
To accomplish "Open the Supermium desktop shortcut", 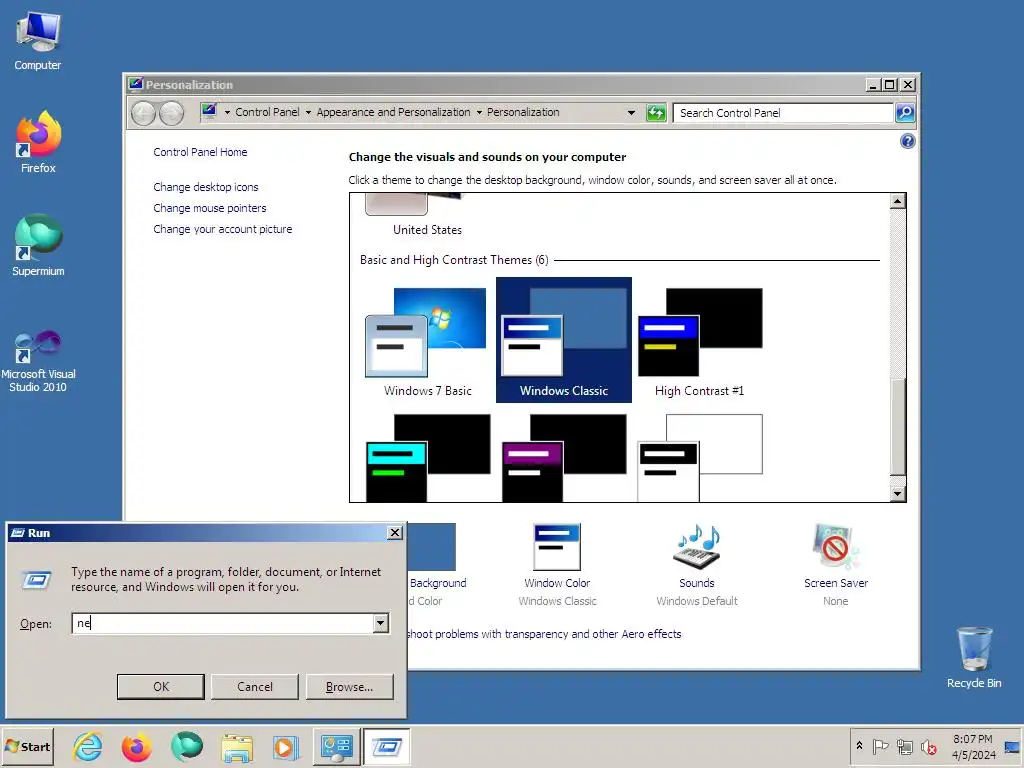I will pos(38,245).
